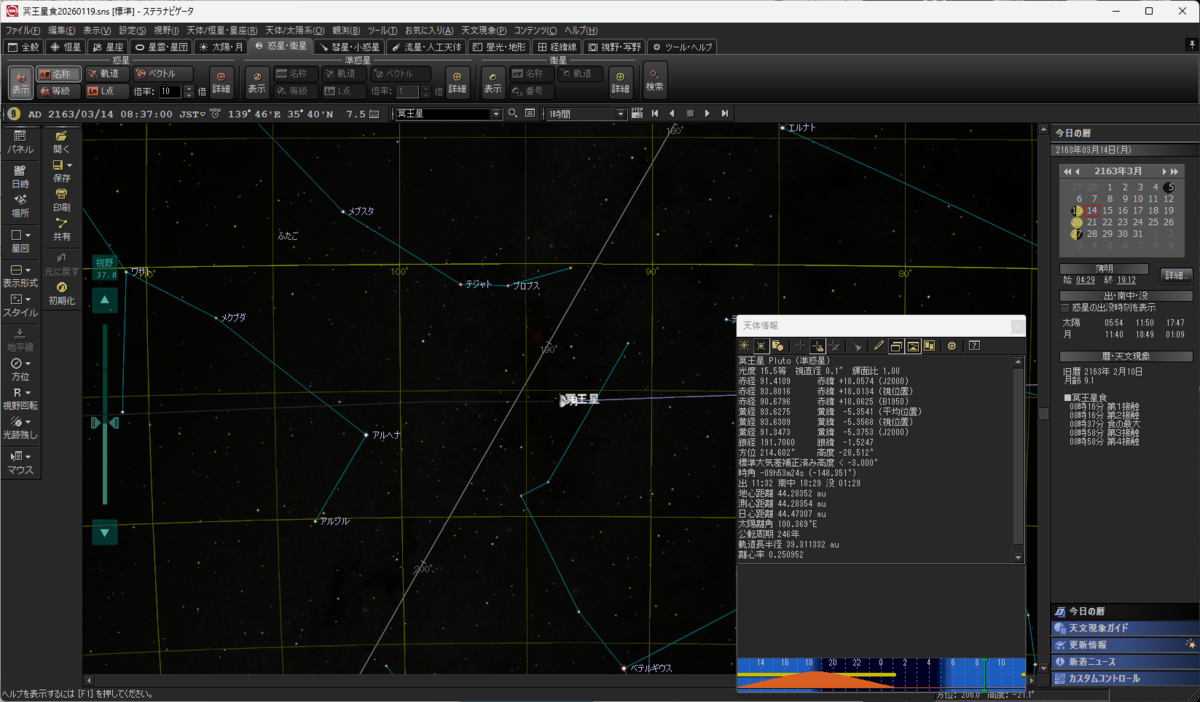Click the magnifier search icon beside 冥王星 box
1200x702 pixels.
click(513, 114)
